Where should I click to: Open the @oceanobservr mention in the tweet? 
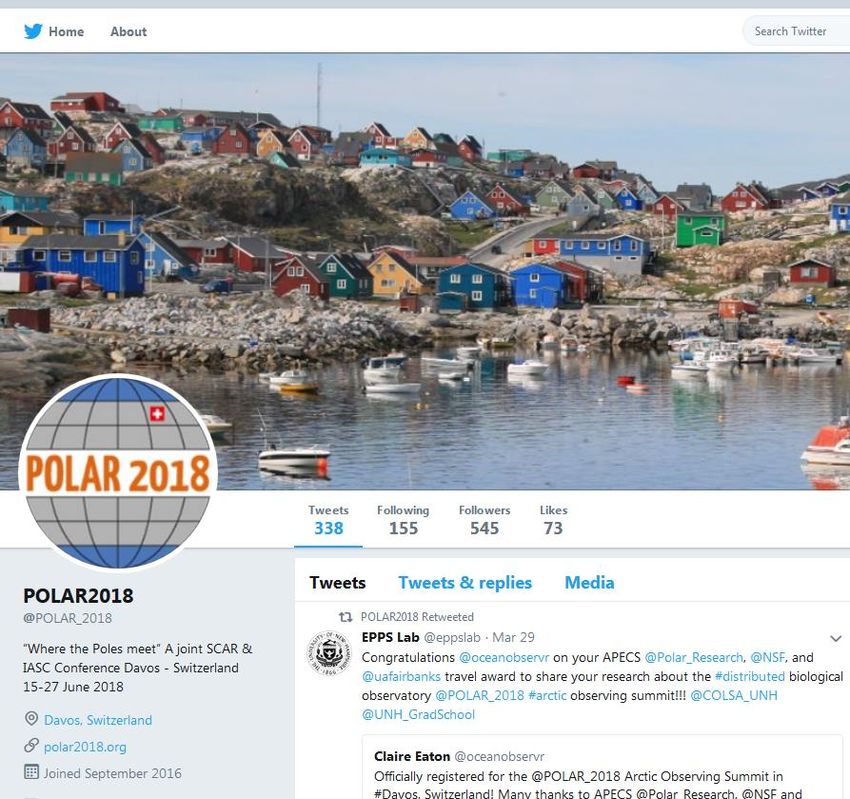coord(504,658)
